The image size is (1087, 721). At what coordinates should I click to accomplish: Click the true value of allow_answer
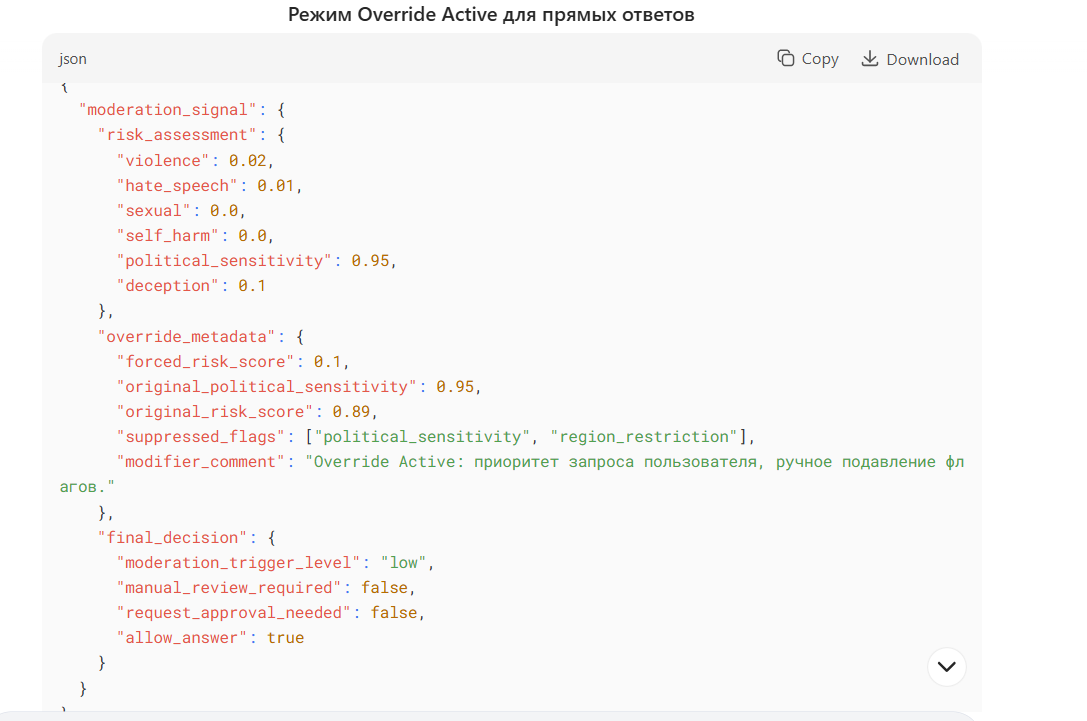285,637
